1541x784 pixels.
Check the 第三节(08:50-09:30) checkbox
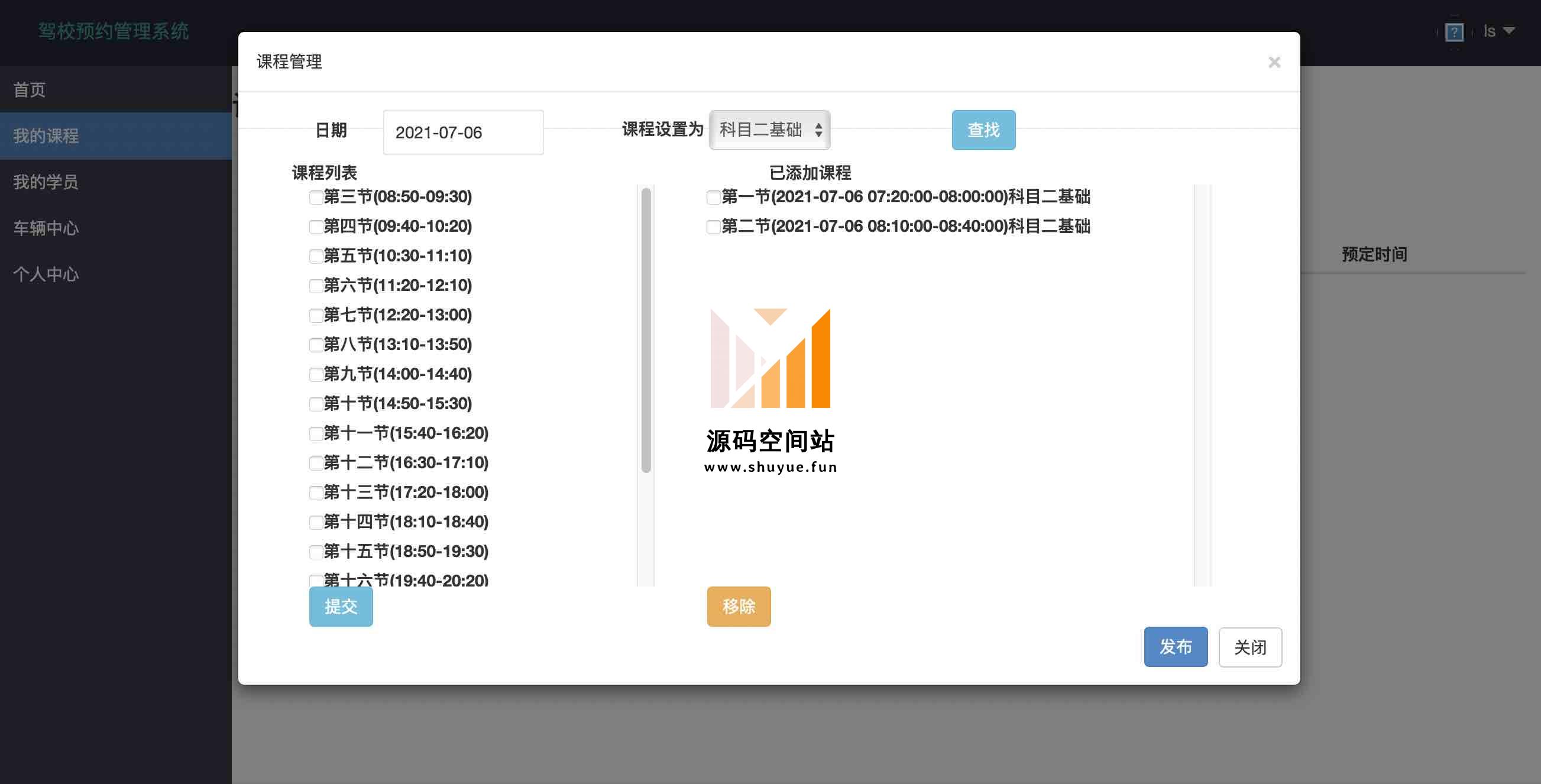(316, 197)
